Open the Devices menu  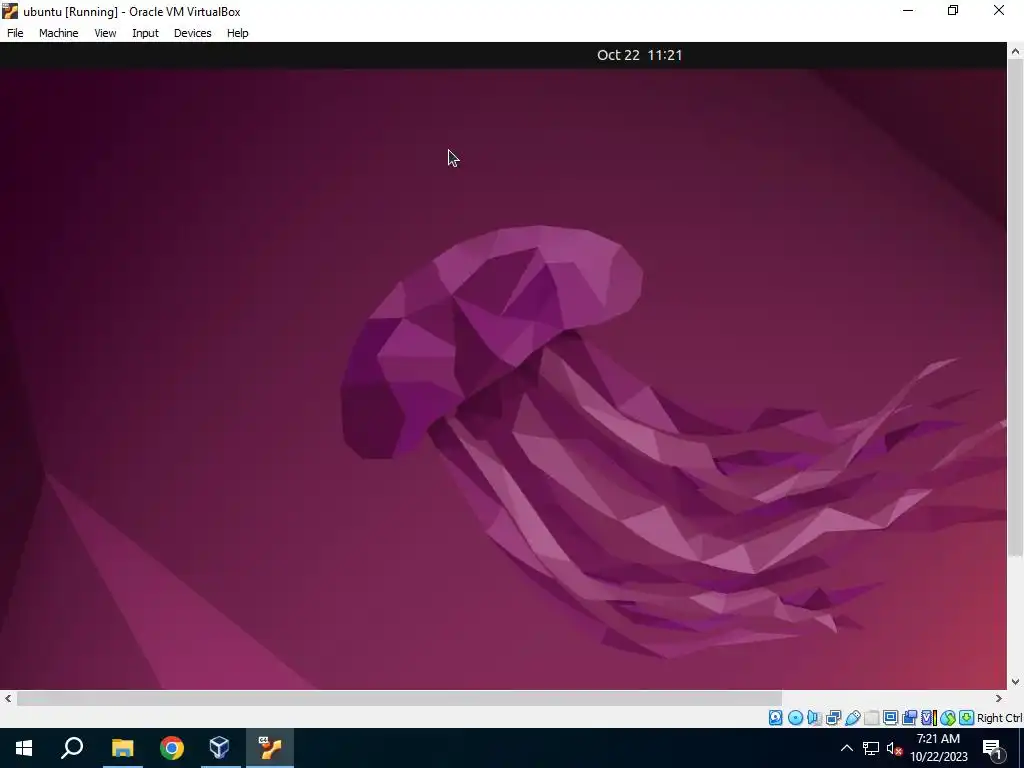(x=192, y=33)
